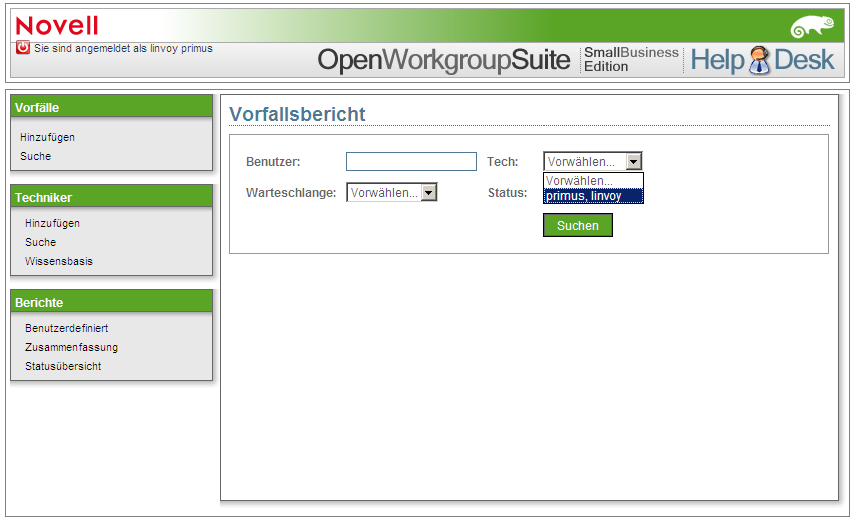Open the Benutzerdefiniert report
This screenshot has height=522, width=854.
(66, 329)
